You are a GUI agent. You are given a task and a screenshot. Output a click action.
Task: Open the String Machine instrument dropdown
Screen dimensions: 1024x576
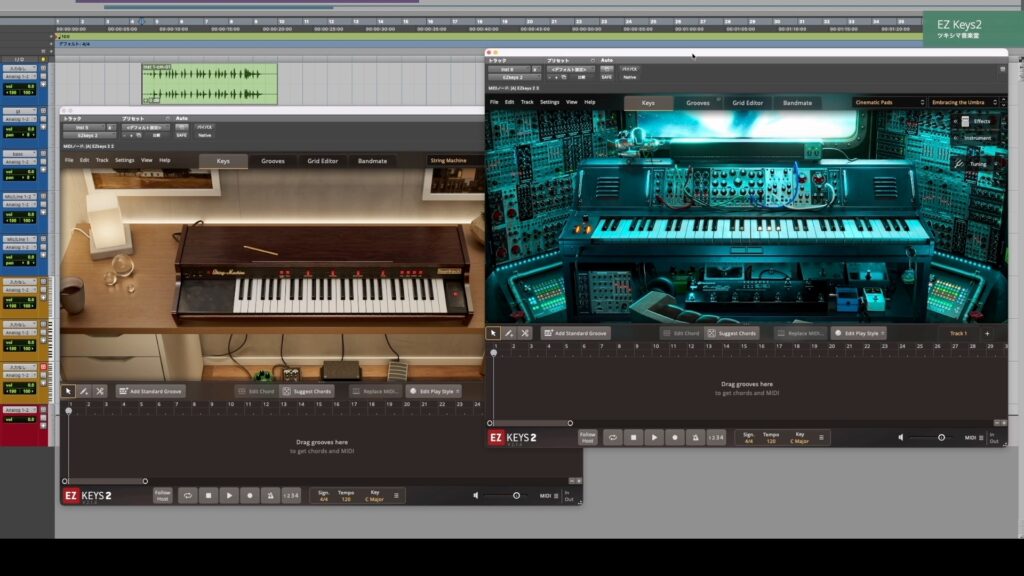[x=453, y=160]
